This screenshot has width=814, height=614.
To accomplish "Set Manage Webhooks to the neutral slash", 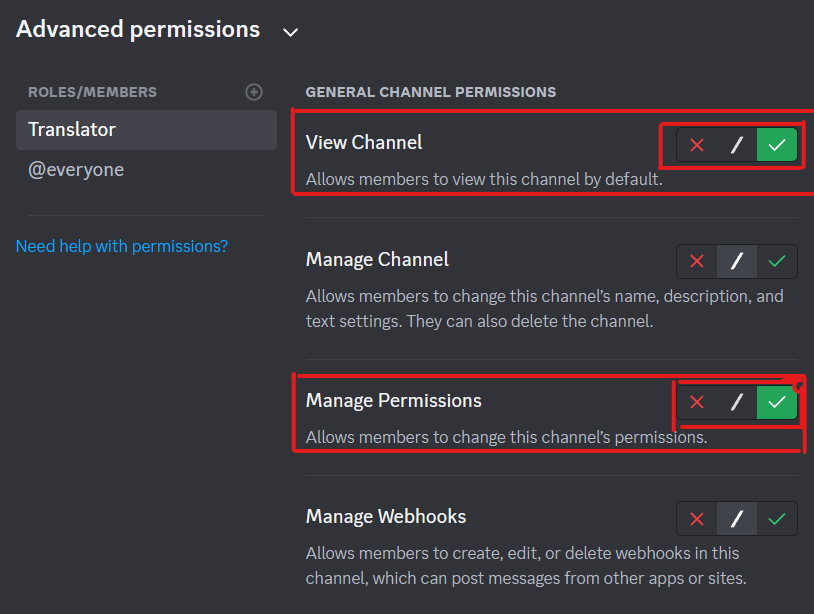I will pyautogui.click(x=737, y=518).
